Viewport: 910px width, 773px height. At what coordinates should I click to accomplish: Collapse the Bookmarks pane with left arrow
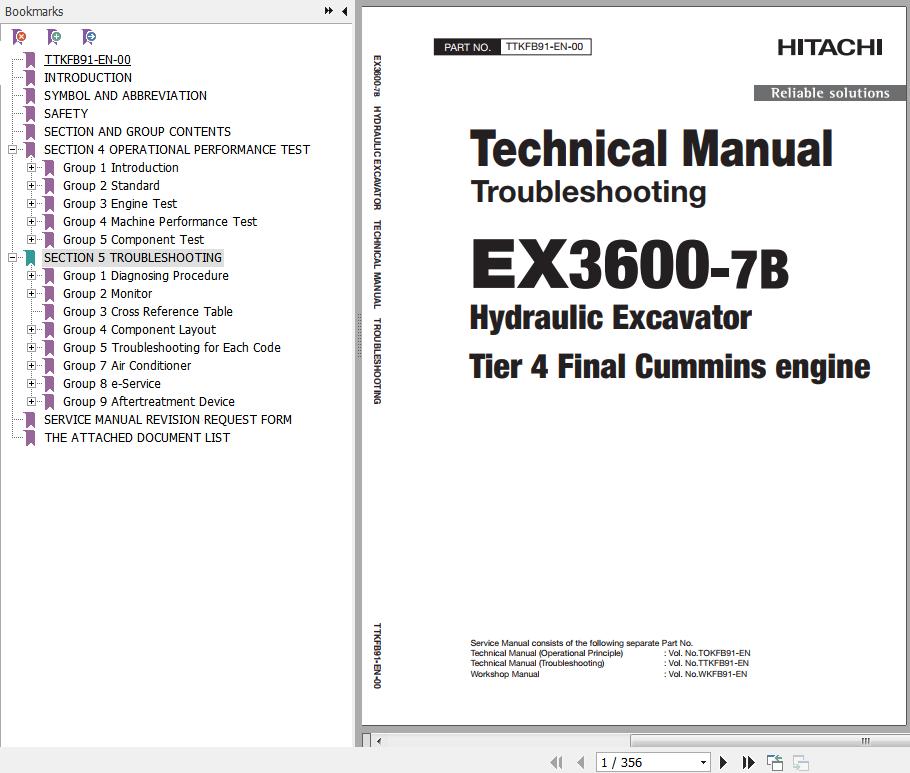345,11
